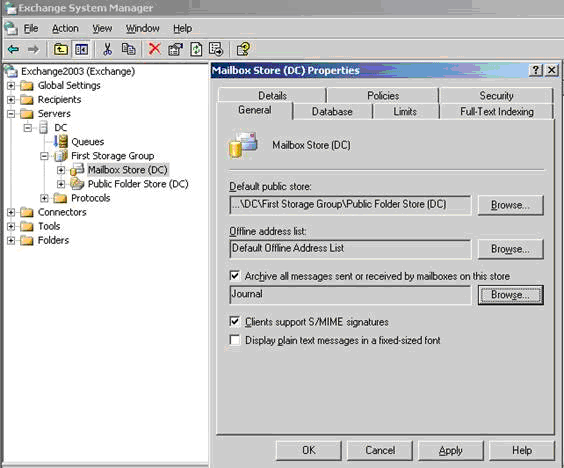Click the Default public store field
The height and width of the screenshot is (468, 564).
350,205
